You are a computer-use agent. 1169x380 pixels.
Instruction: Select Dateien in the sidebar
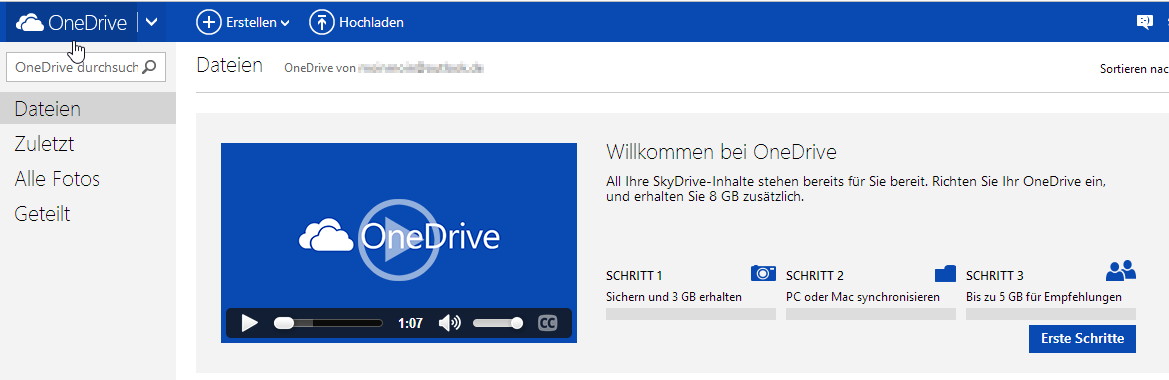pos(88,109)
